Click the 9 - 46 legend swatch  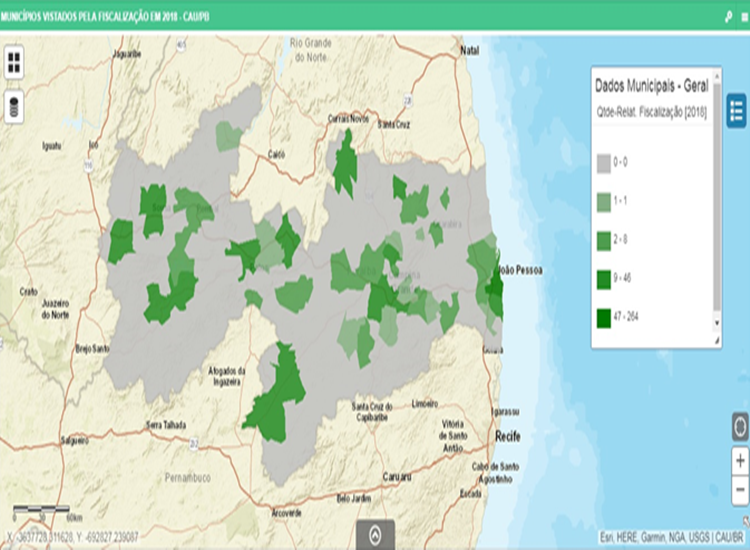[605, 278]
